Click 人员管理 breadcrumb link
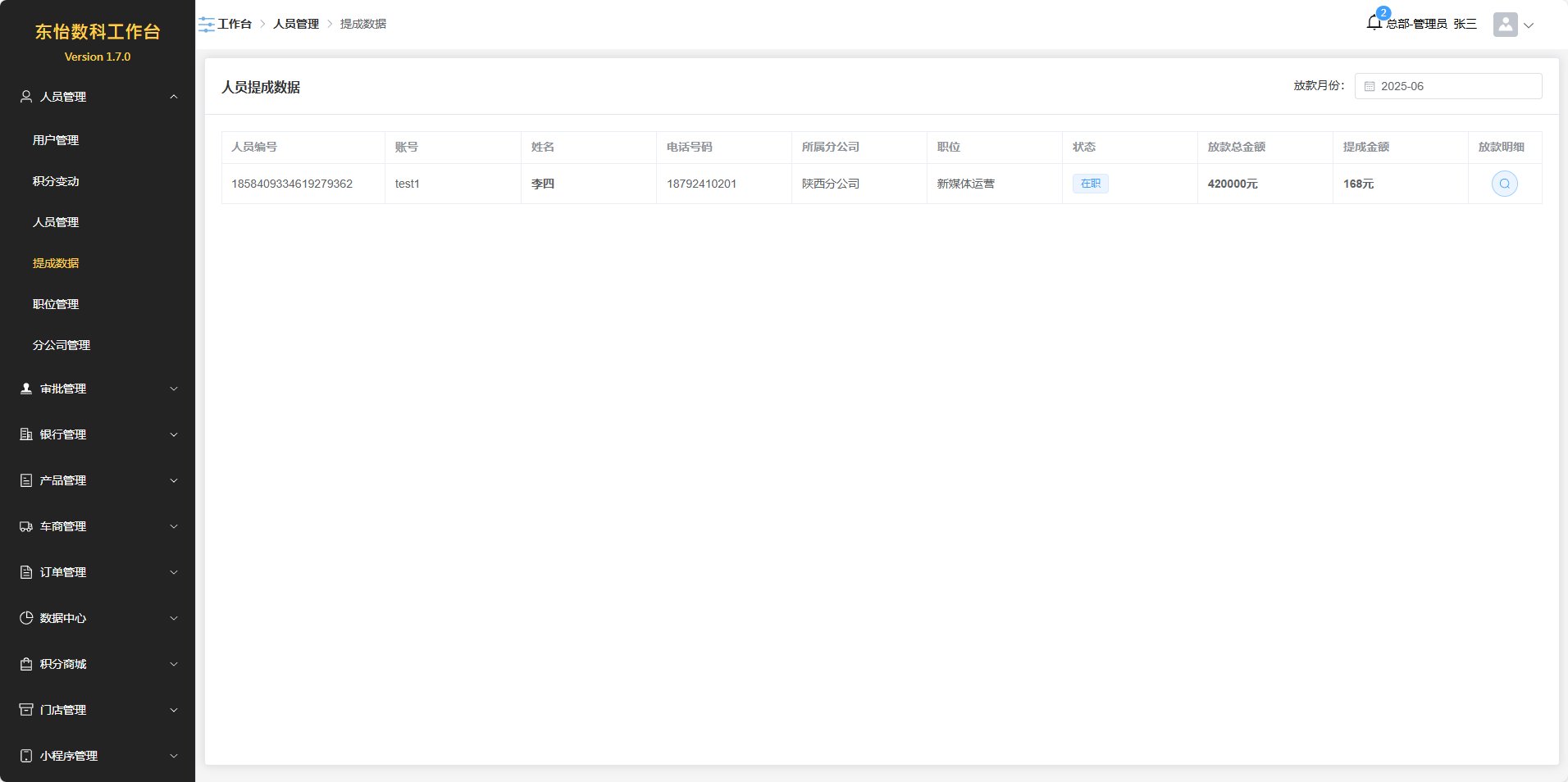This screenshot has height=782, width=1568. [x=296, y=24]
